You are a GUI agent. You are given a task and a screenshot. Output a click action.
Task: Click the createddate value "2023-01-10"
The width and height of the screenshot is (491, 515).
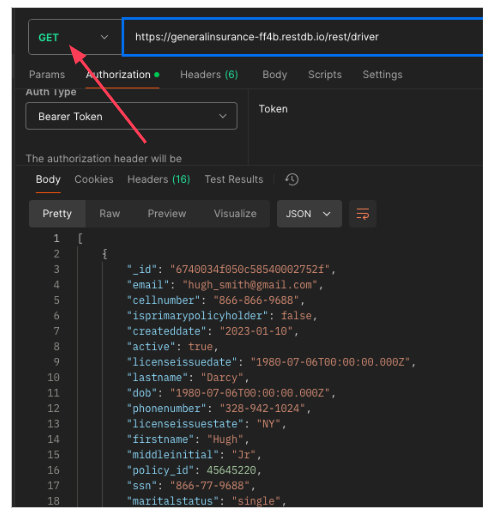pyautogui.click(x=256, y=331)
